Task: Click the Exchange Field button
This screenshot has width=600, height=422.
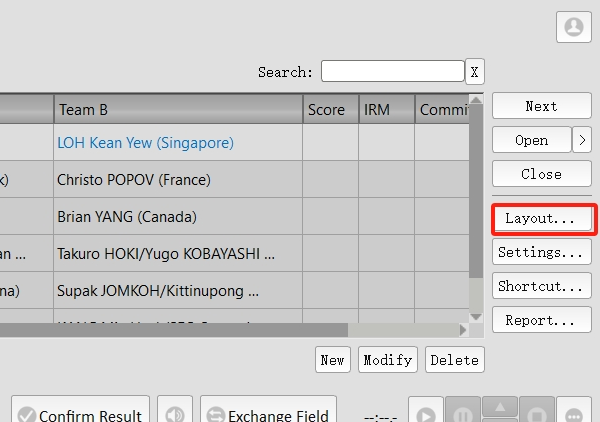Action: click(x=266, y=414)
